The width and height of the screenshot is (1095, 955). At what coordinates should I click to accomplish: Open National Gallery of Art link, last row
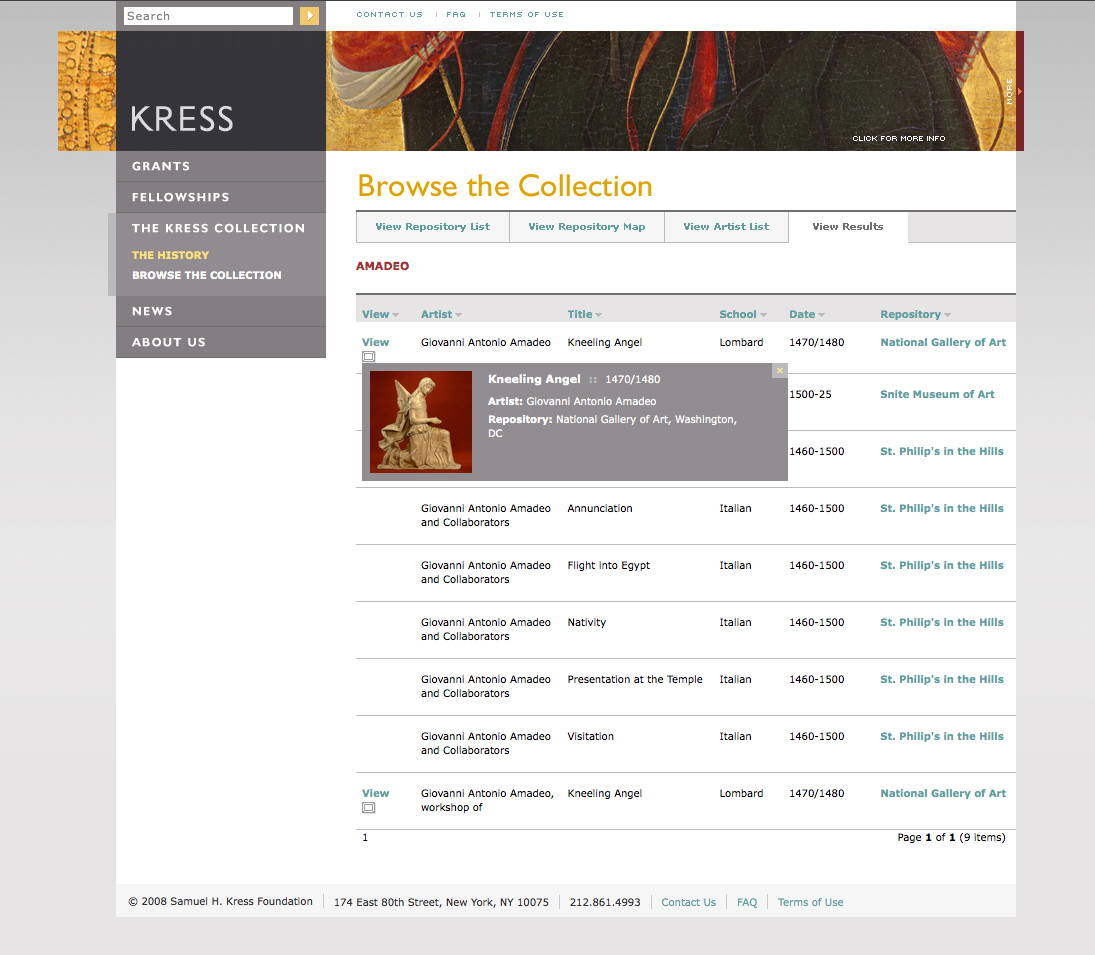(x=943, y=793)
